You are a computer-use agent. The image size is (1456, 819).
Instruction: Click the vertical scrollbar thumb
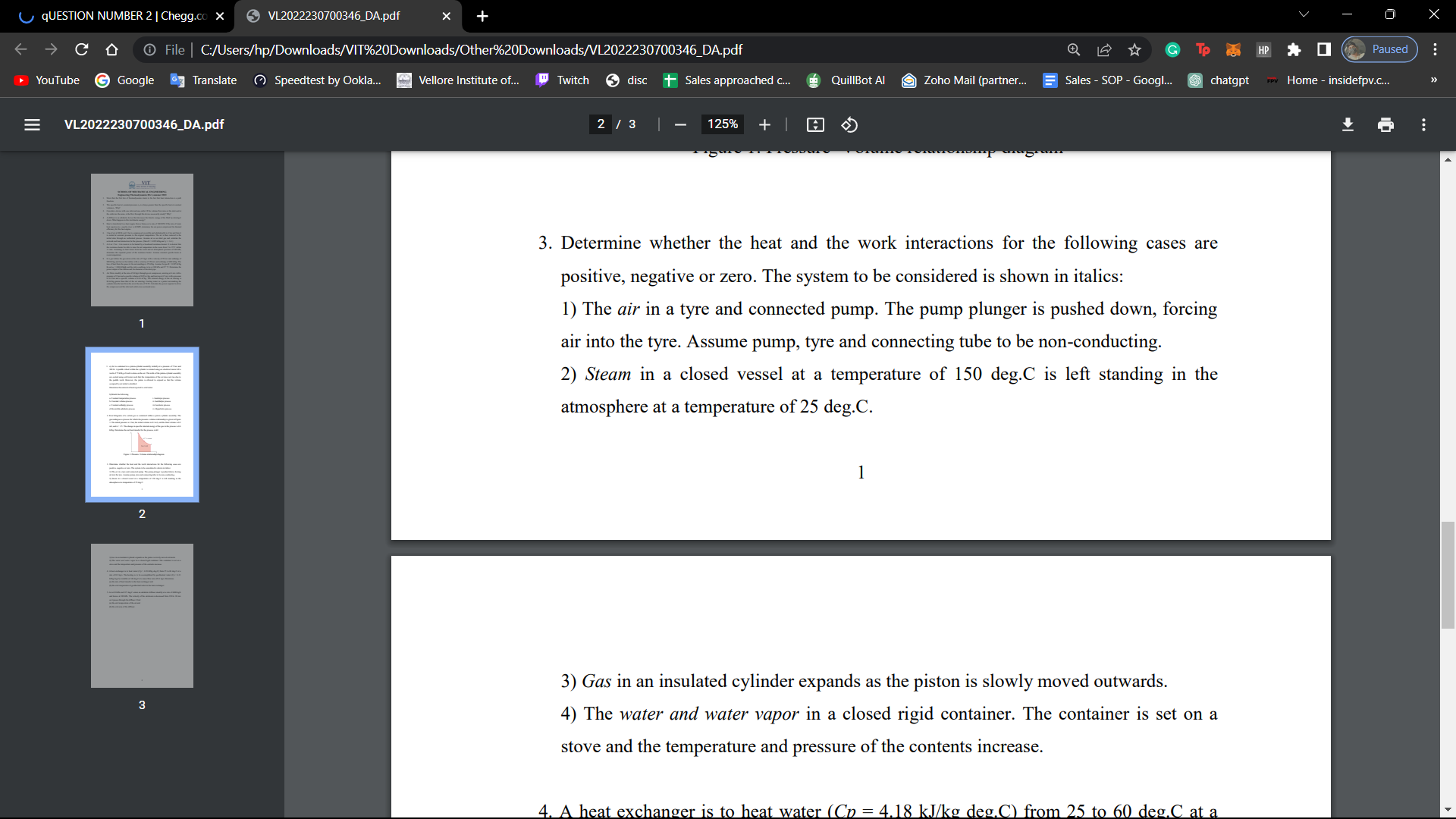[x=1448, y=575]
